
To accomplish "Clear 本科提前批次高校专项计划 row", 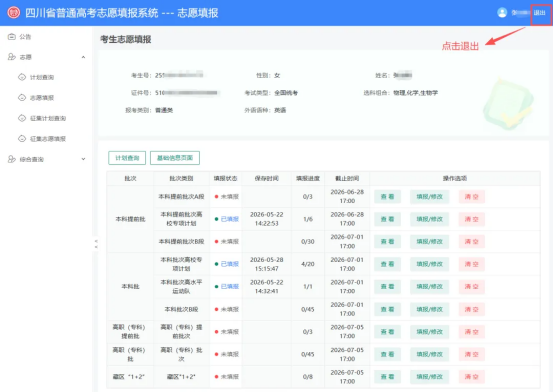I will tap(472, 219).
